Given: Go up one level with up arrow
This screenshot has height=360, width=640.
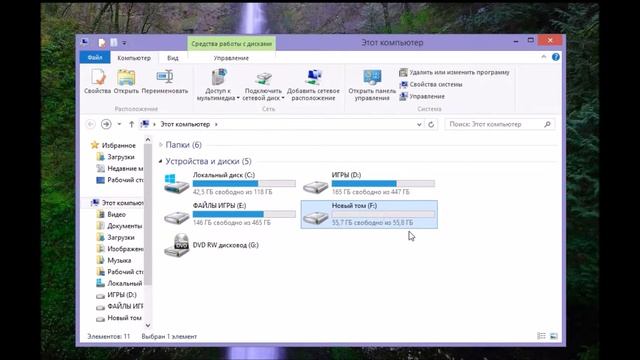Looking at the screenshot, I should pyautogui.click(x=131, y=124).
